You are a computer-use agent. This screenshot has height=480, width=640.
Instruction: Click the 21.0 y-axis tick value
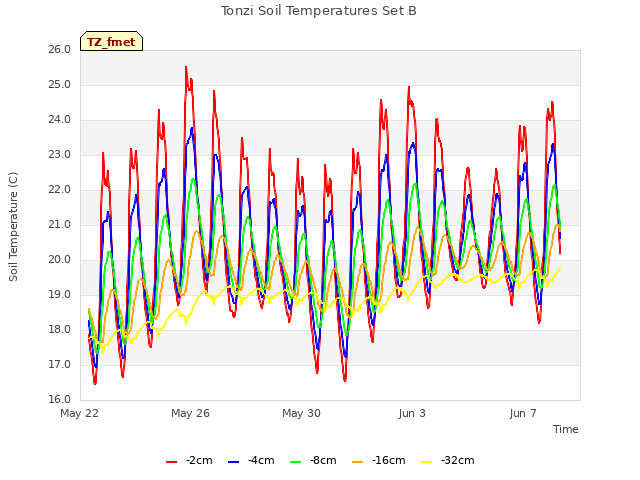[60, 224]
